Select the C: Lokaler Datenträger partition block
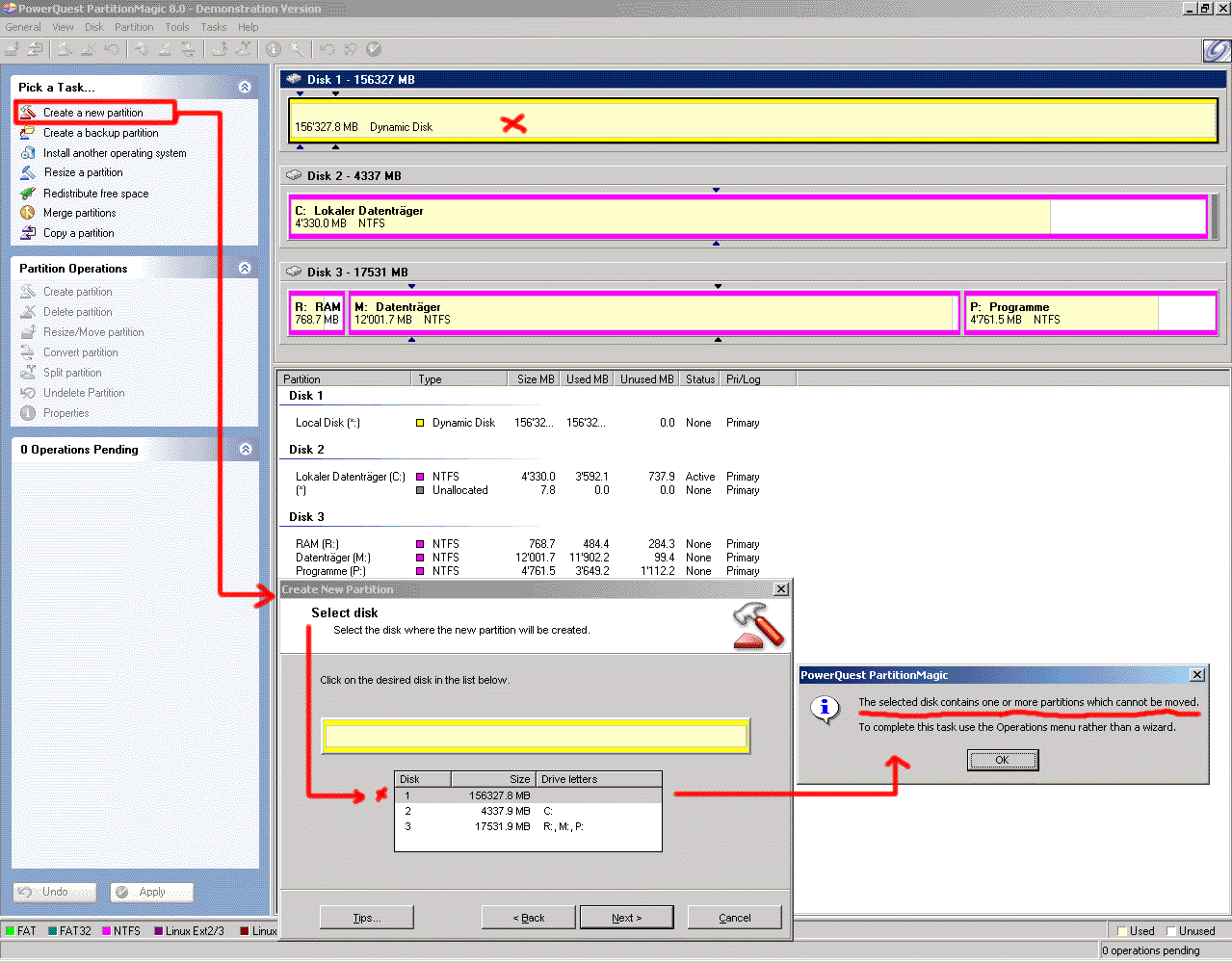The image size is (1232, 963). point(747,217)
